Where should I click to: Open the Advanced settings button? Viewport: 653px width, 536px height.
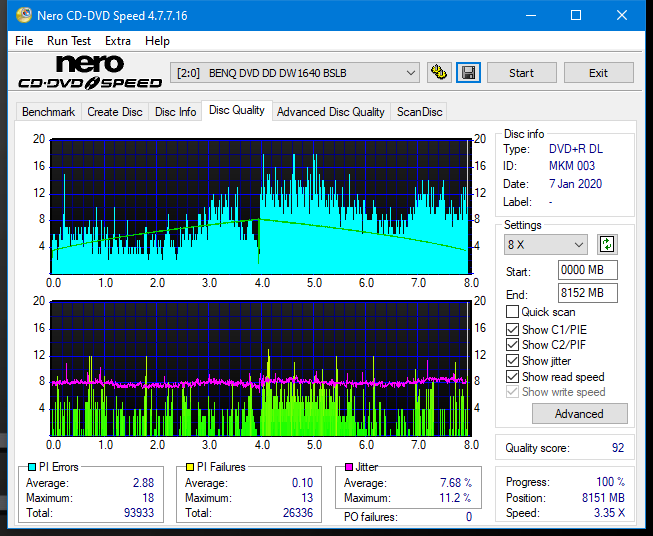579,414
